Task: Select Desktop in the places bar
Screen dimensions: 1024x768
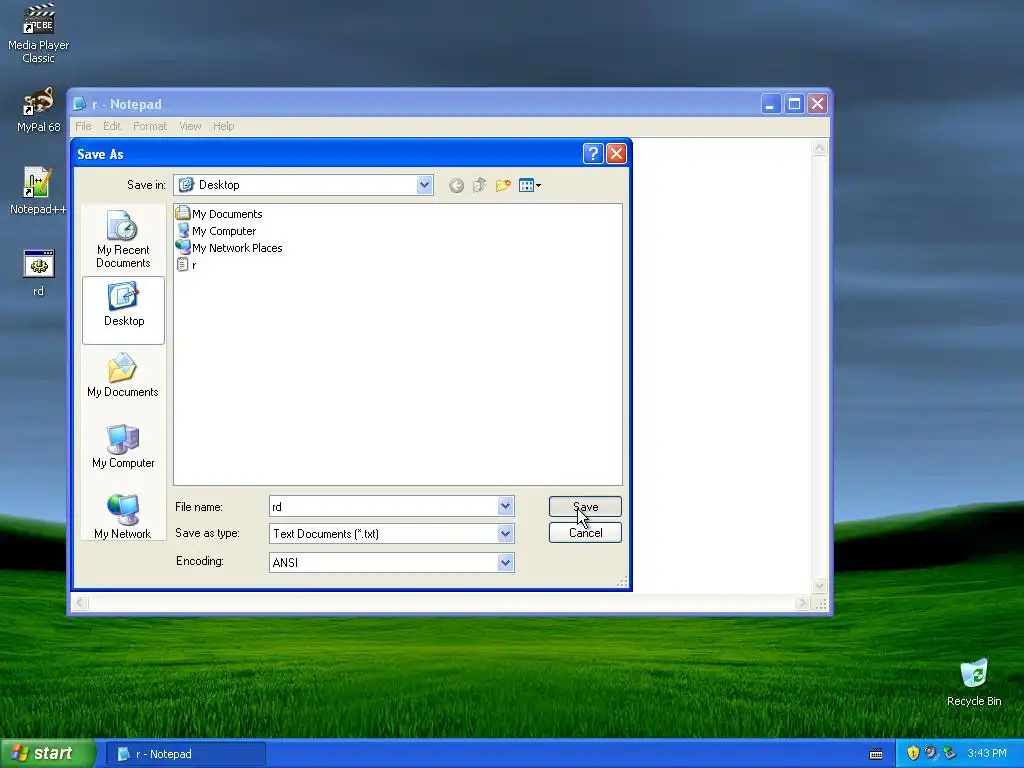Action: 123,310
